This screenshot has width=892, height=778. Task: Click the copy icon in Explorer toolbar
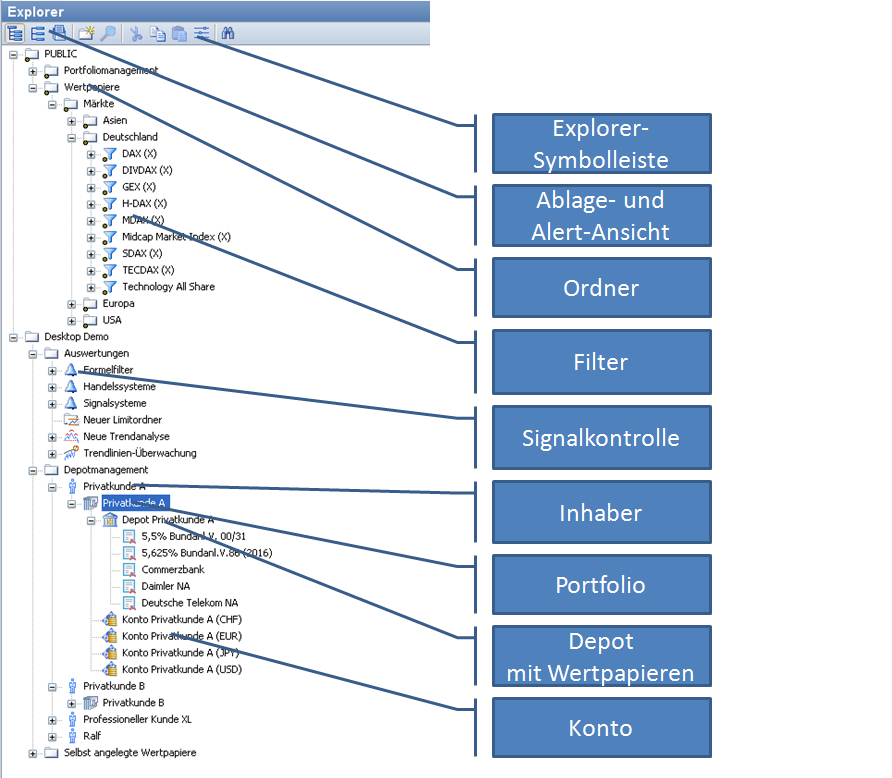click(157, 33)
